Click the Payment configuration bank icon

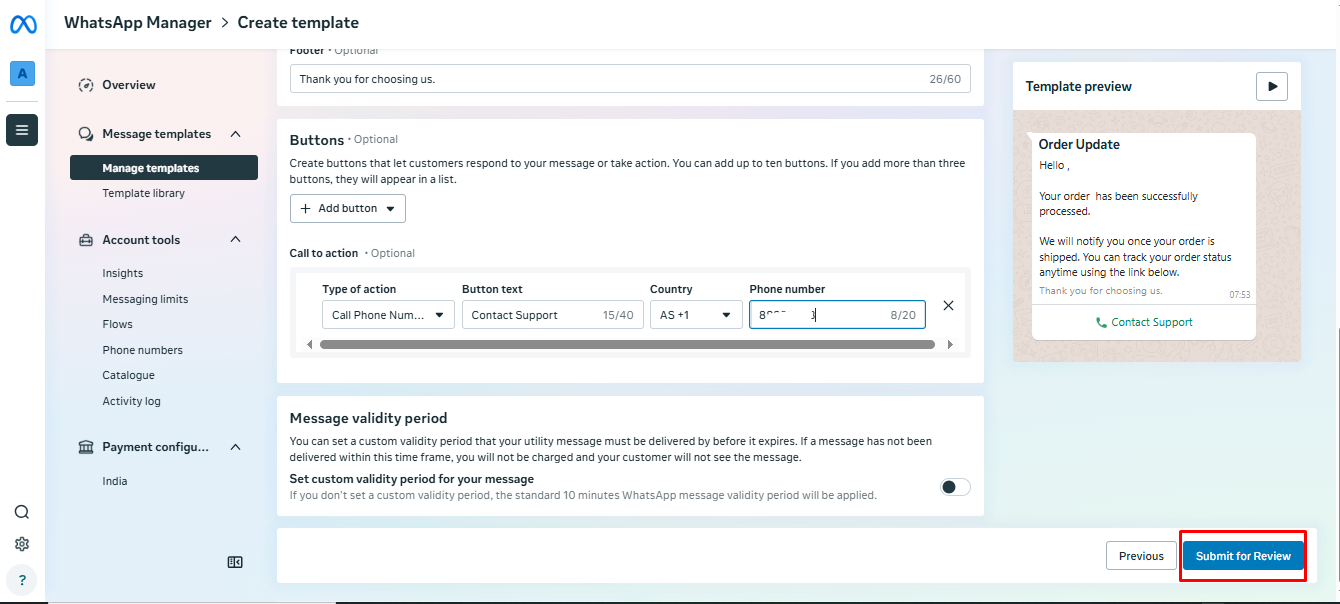click(x=86, y=447)
